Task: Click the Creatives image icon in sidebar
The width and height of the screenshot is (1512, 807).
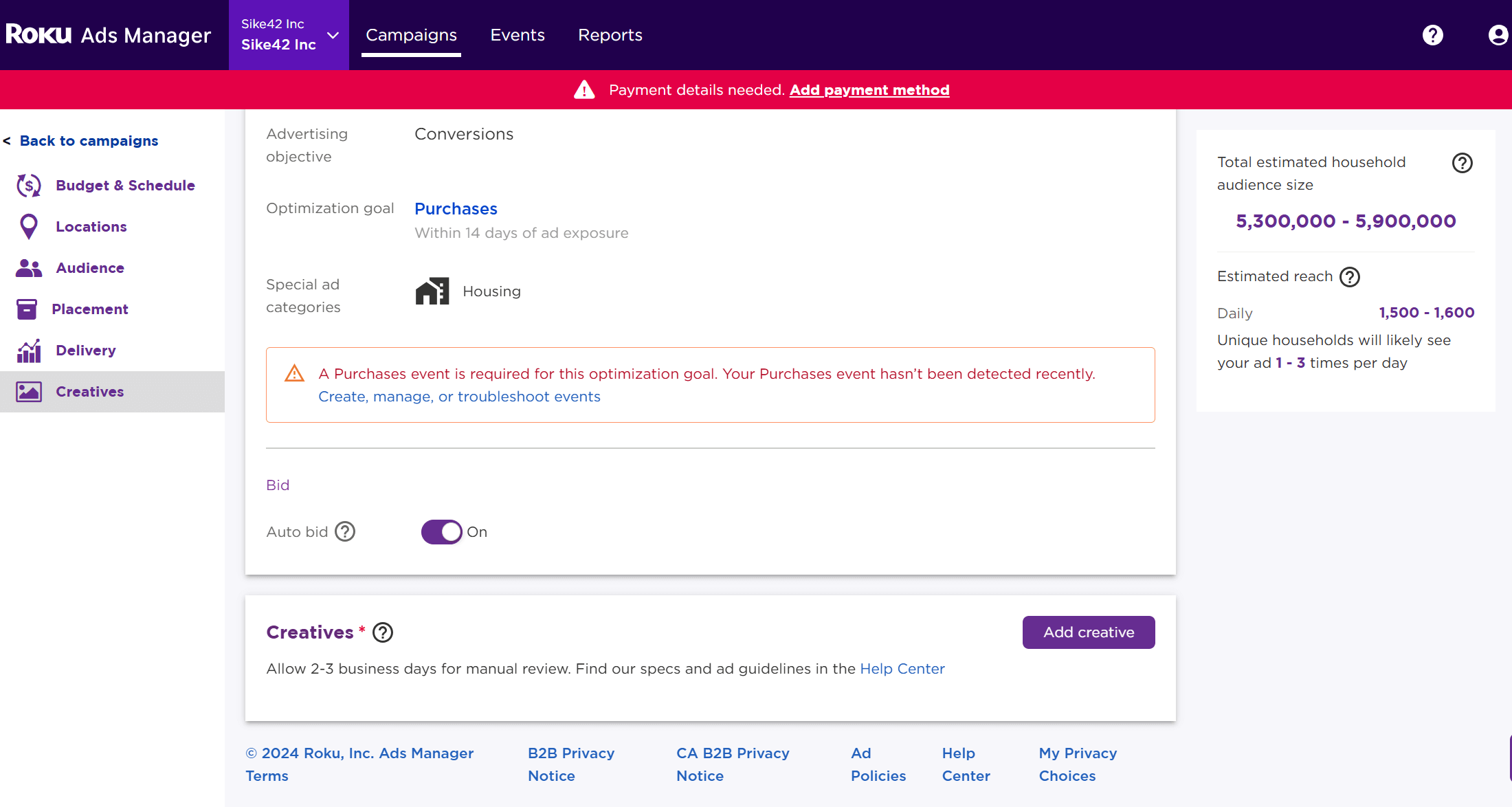Action: coord(29,392)
